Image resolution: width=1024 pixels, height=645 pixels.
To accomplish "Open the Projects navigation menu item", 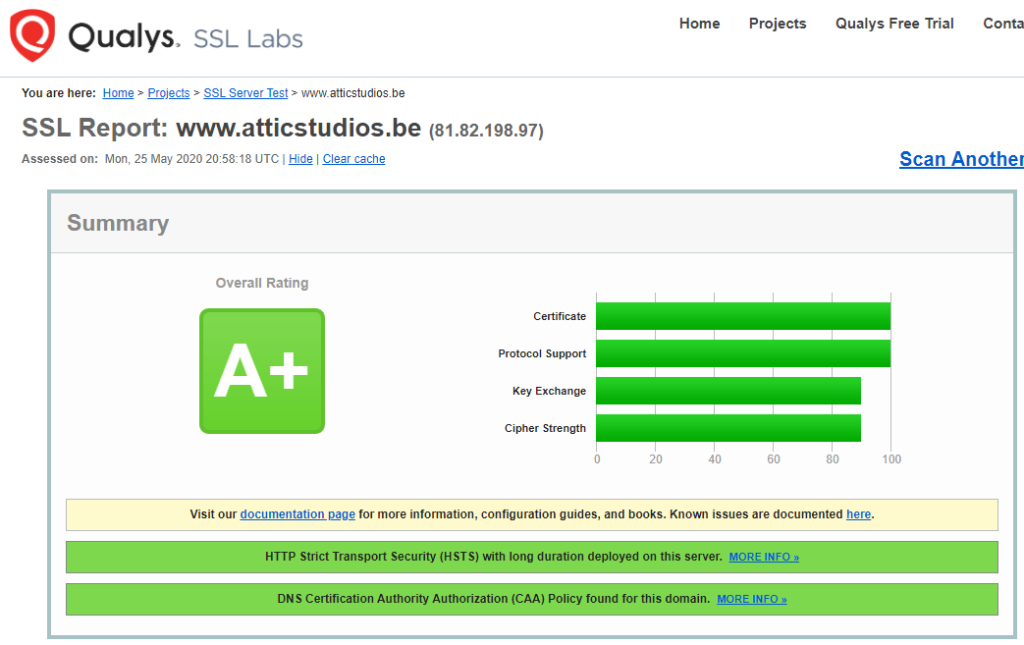I will (x=777, y=24).
